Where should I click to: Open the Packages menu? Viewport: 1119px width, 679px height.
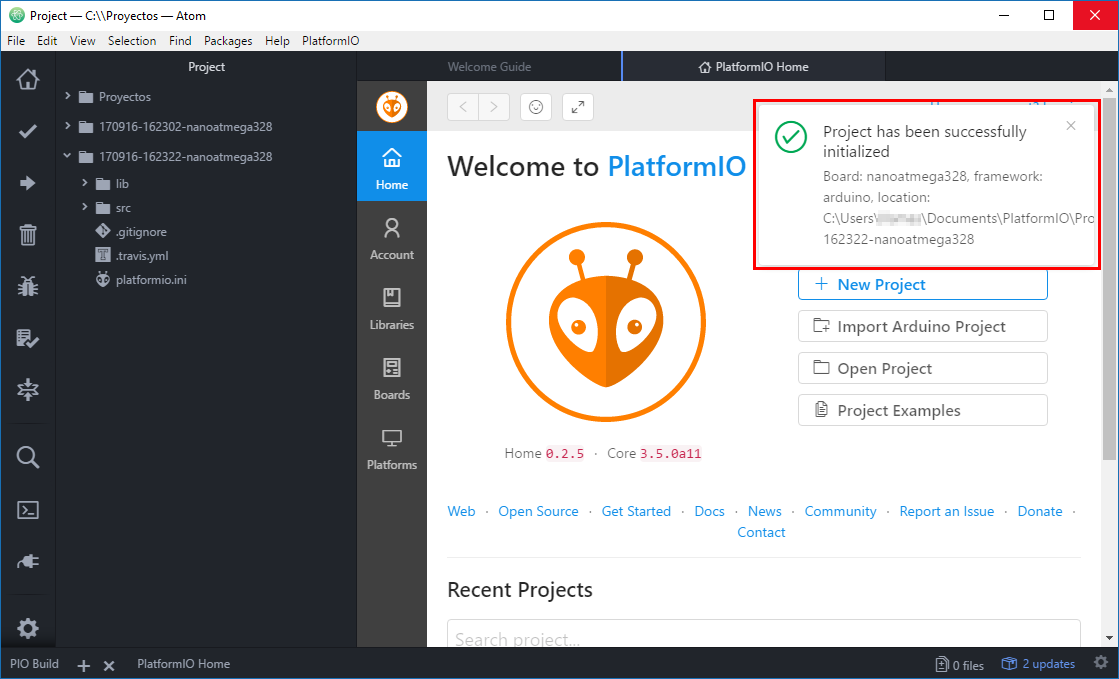pyautogui.click(x=228, y=41)
